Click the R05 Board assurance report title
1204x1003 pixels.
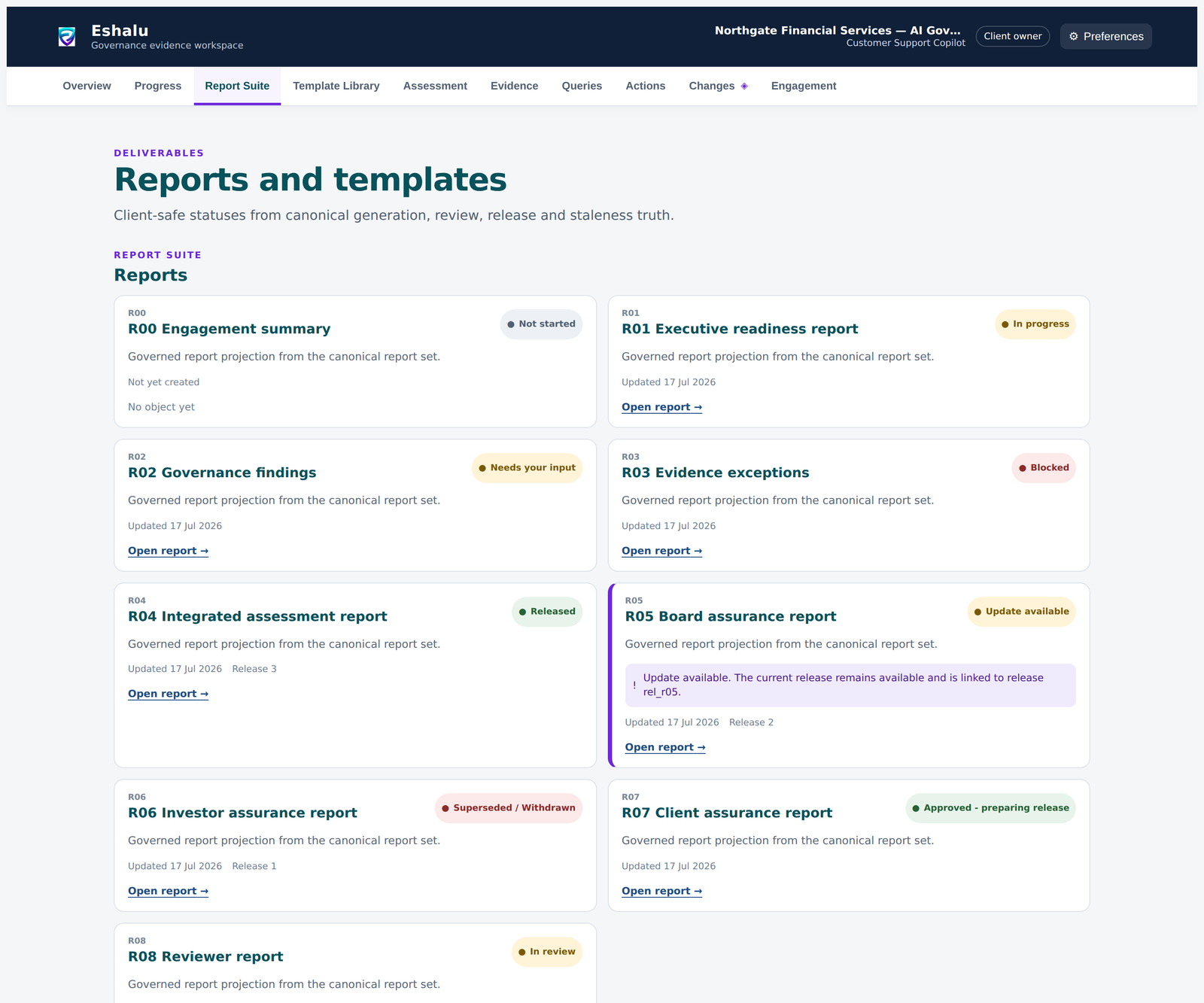pyautogui.click(x=731, y=616)
